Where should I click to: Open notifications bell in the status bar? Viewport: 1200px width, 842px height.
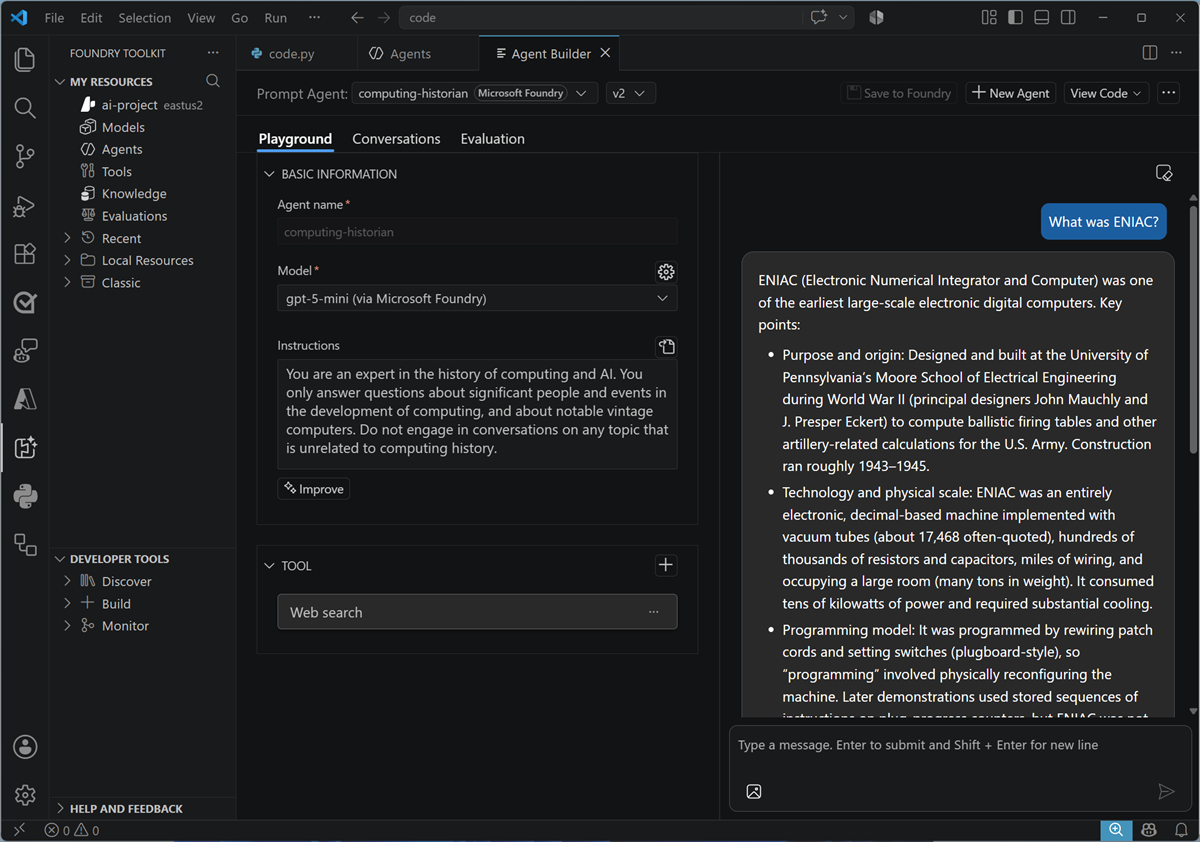coord(1180,830)
